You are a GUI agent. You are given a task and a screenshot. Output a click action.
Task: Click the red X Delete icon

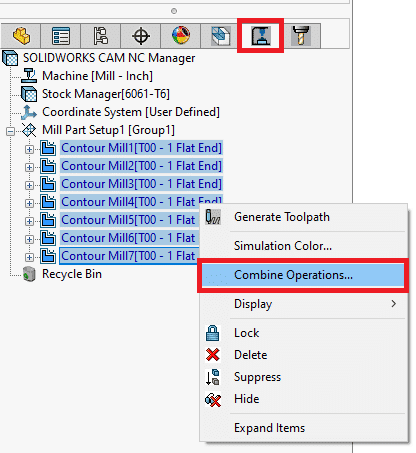(213, 355)
